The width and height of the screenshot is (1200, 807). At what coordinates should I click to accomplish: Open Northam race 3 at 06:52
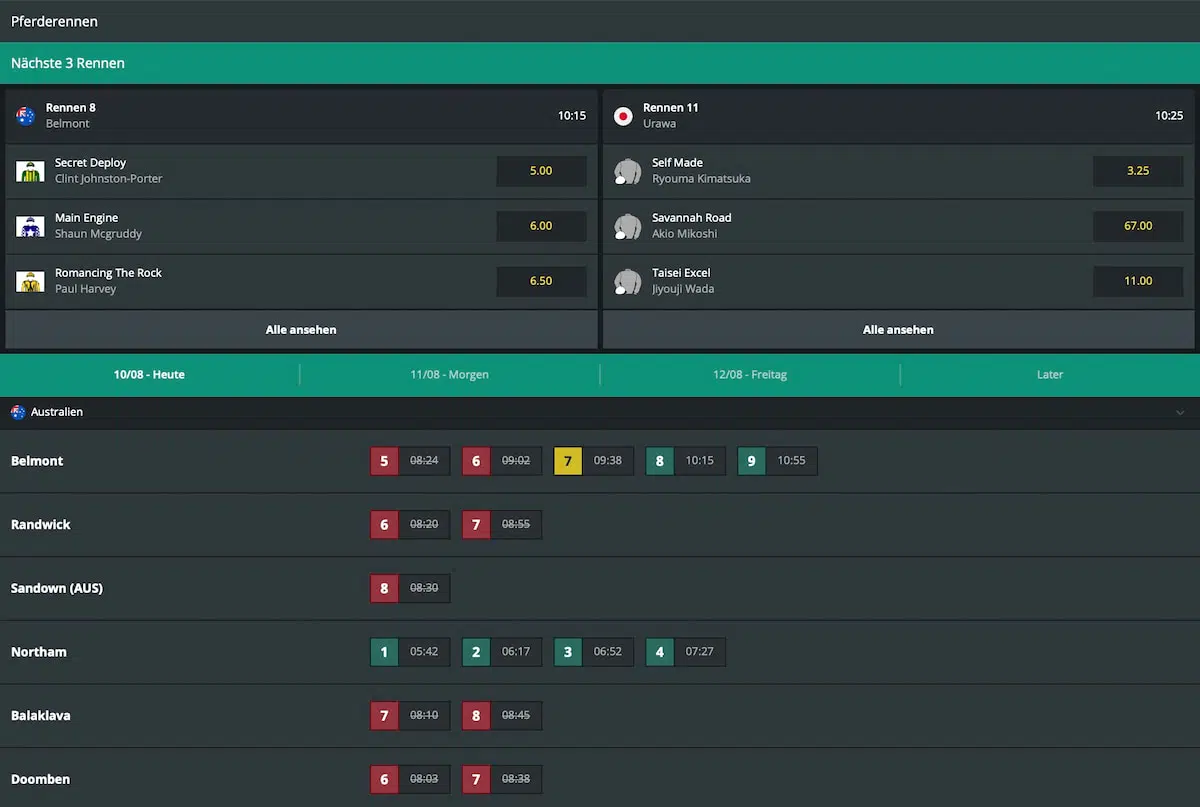pos(594,652)
